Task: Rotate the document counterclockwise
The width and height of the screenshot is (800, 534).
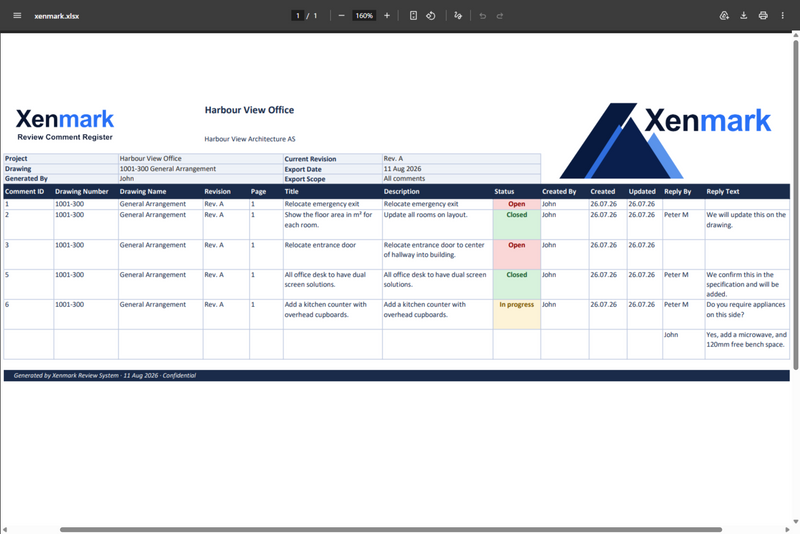Action: pos(431,15)
